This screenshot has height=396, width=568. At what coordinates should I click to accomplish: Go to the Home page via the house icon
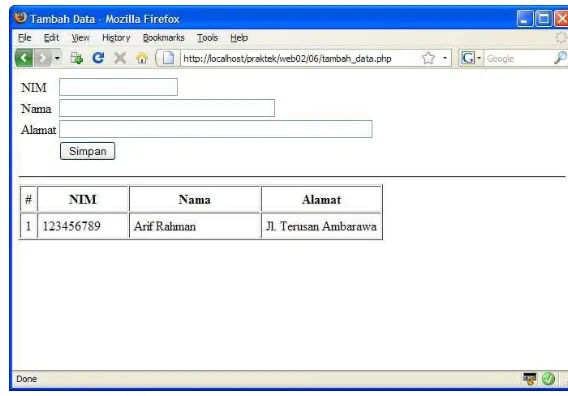pyautogui.click(x=142, y=58)
